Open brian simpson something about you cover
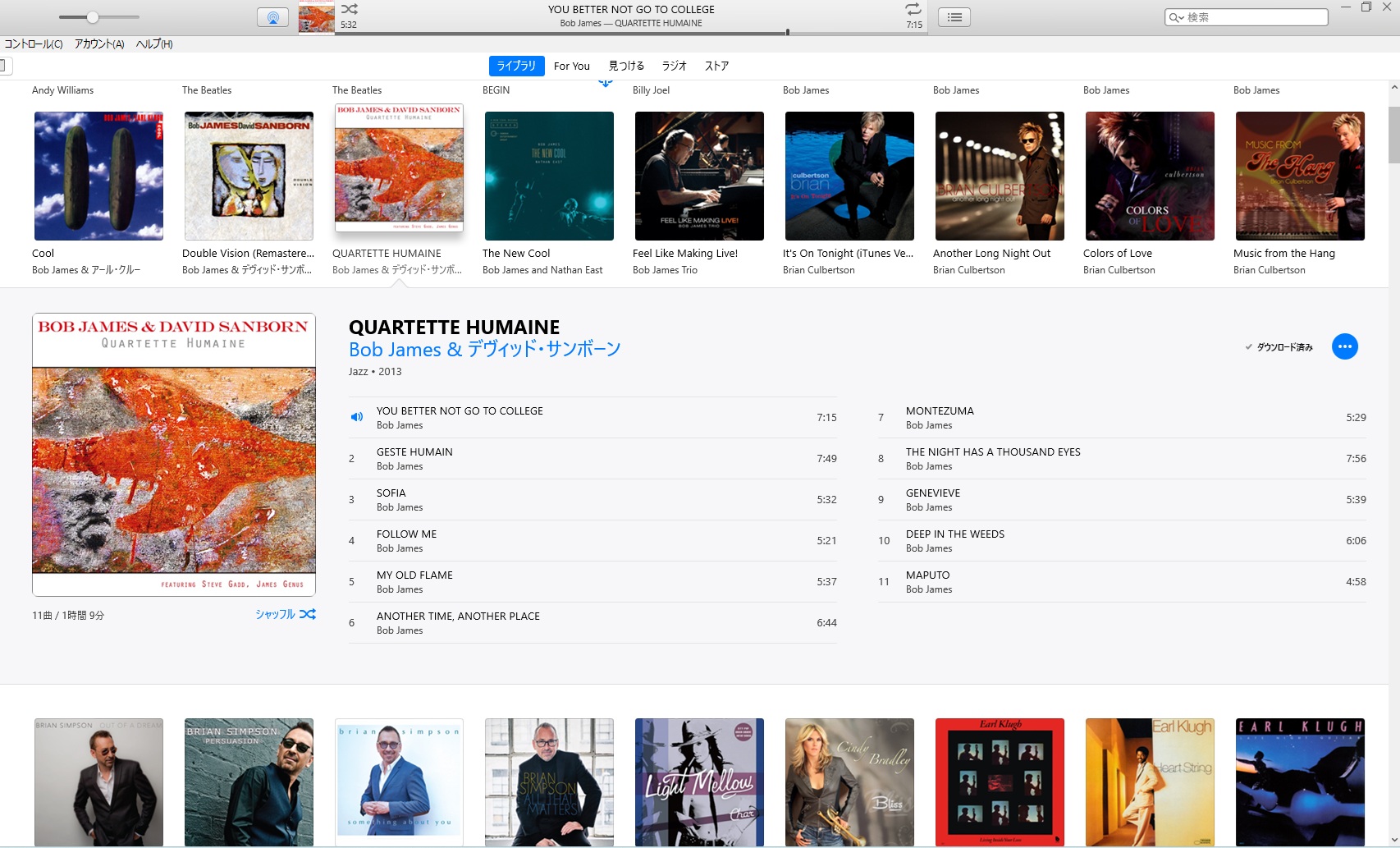The height and width of the screenshot is (848, 1400). 399,782
